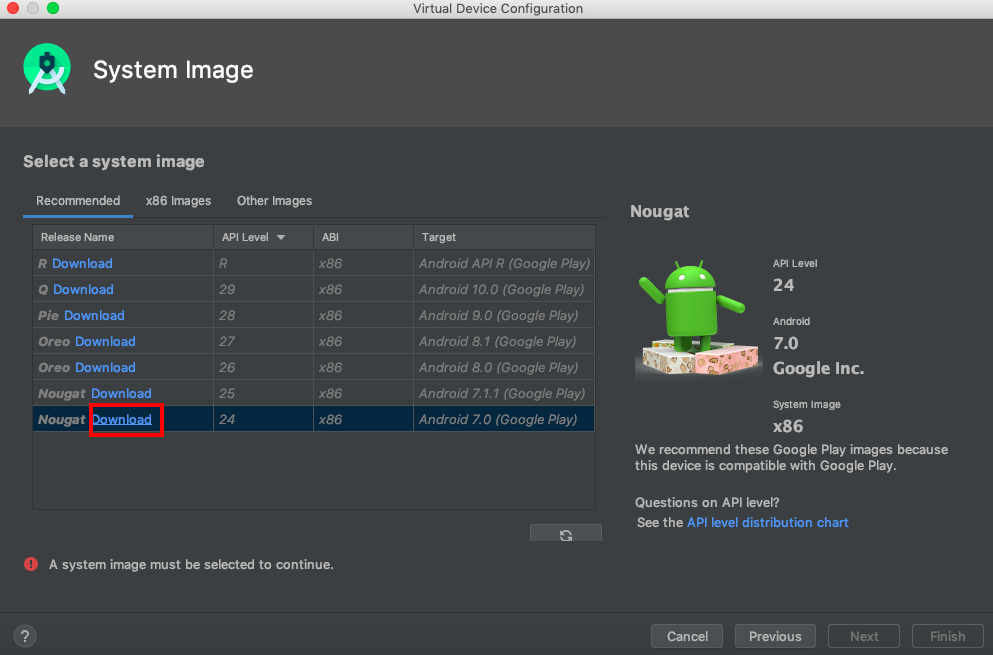
Task: Switch to the Recommended tab
Action: pos(78,201)
